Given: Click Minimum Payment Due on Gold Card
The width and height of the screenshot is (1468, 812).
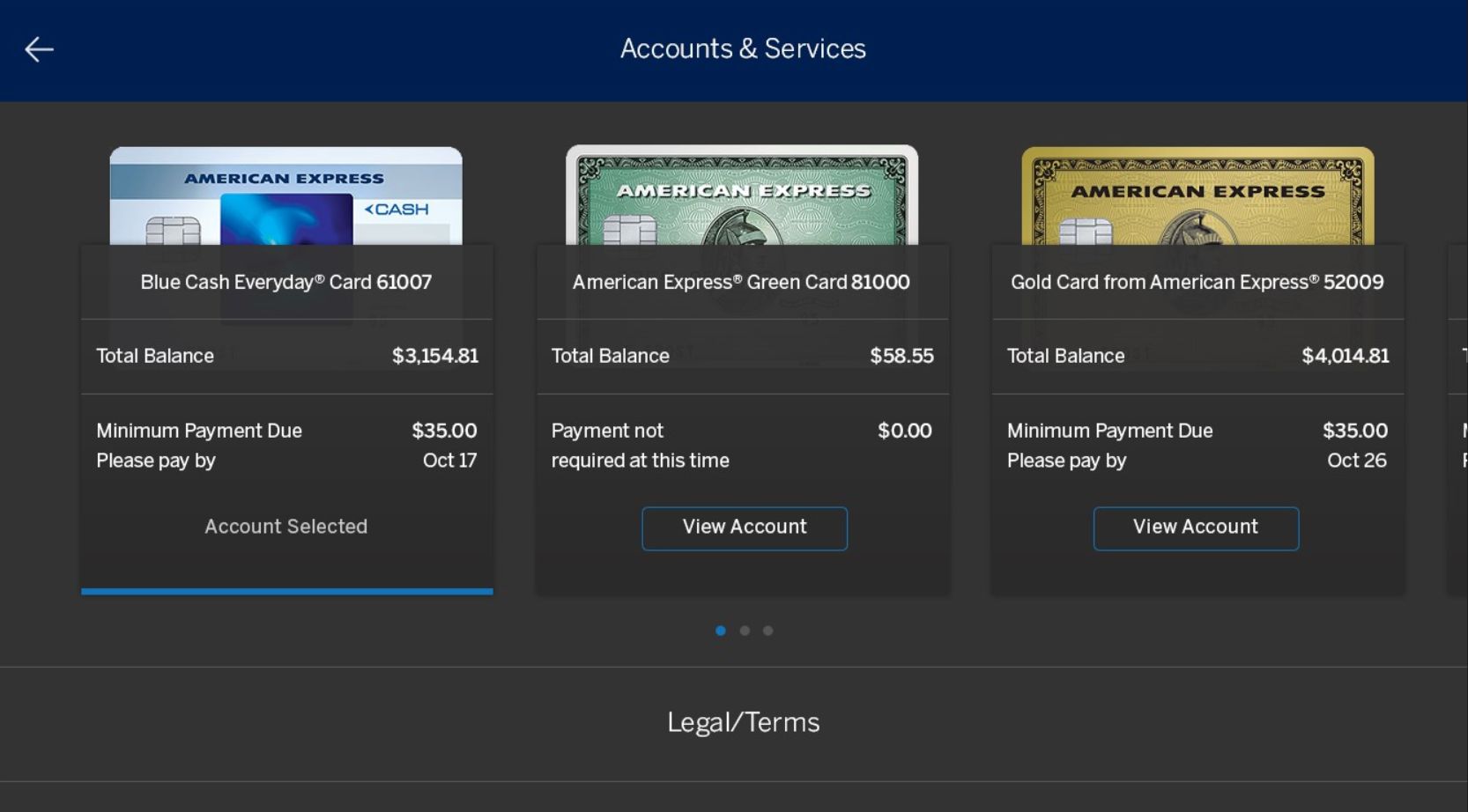Looking at the screenshot, I should 1110,431.
